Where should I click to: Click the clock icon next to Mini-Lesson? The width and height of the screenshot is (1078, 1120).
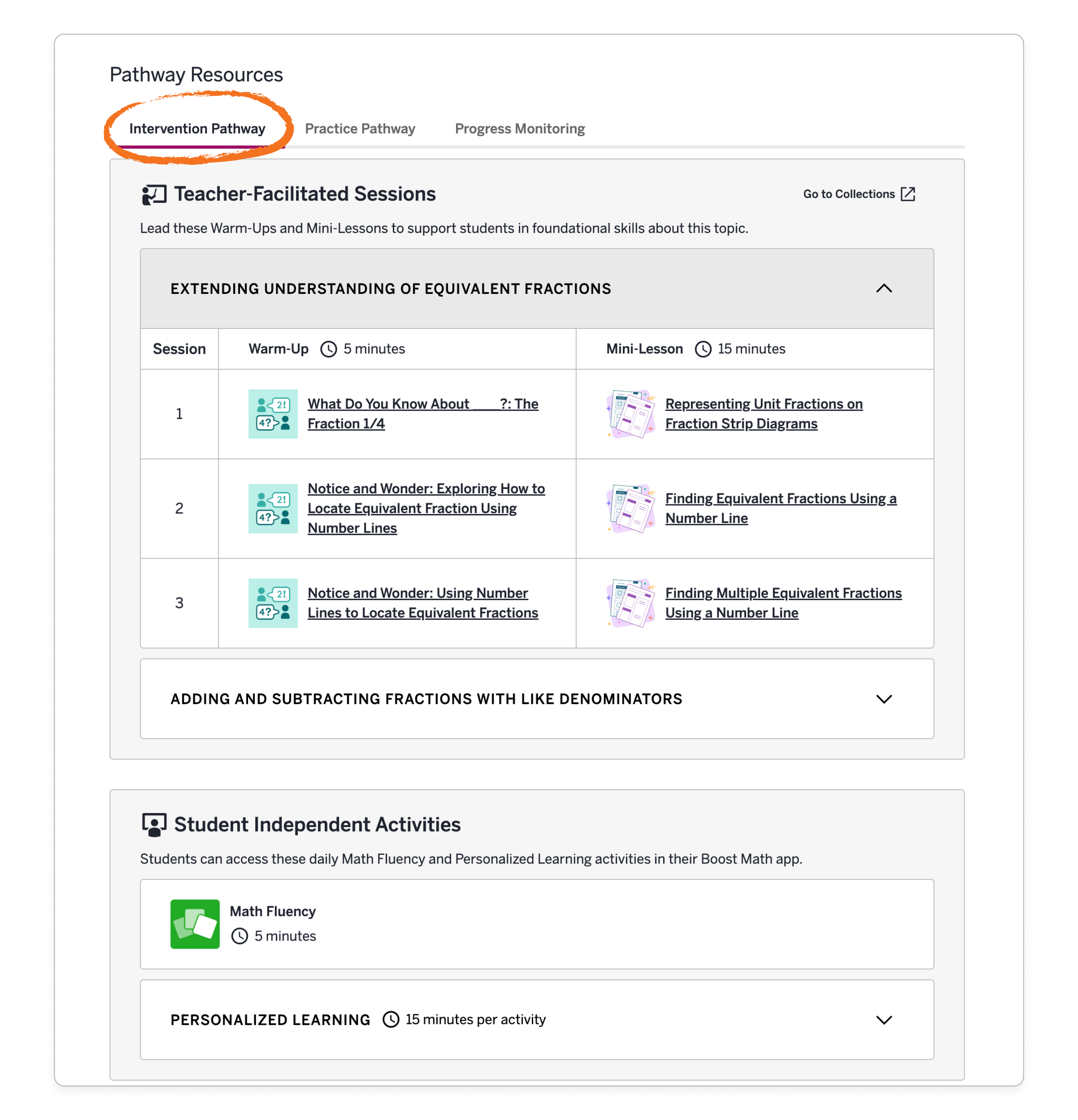(702, 349)
